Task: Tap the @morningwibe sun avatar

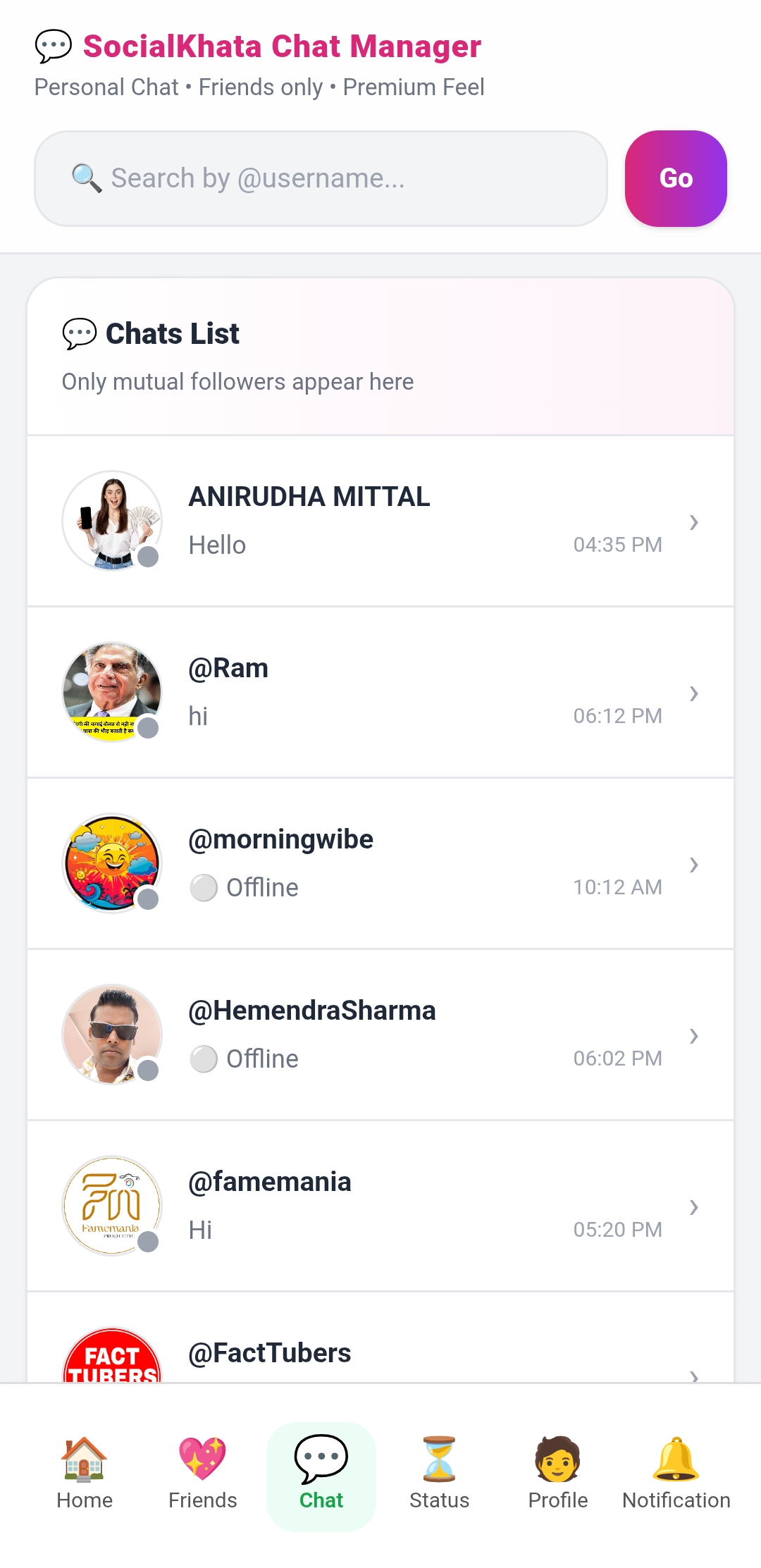Action: coord(112,863)
